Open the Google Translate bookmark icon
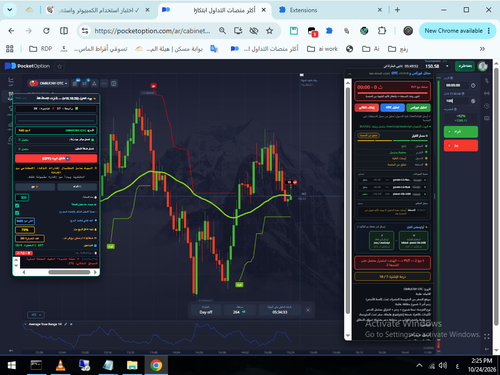The width and height of the screenshot is (500, 375). point(214,49)
